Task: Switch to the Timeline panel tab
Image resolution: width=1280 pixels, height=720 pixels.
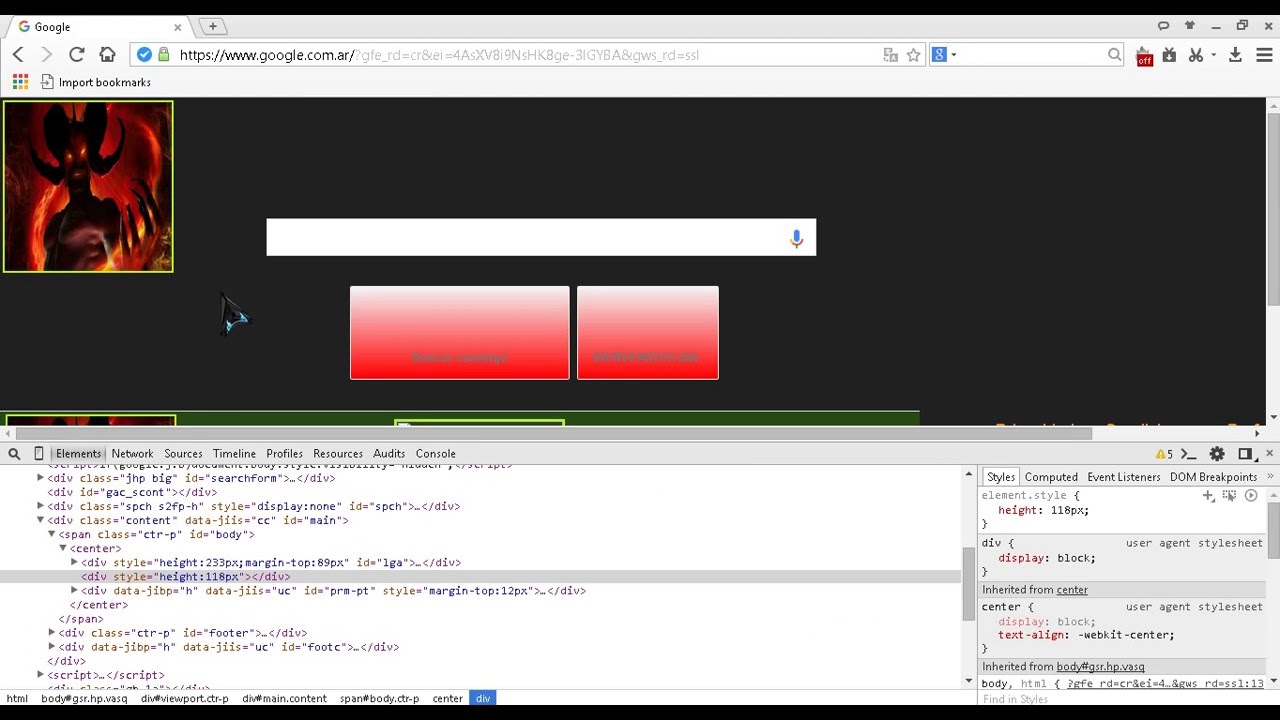Action: 234,454
